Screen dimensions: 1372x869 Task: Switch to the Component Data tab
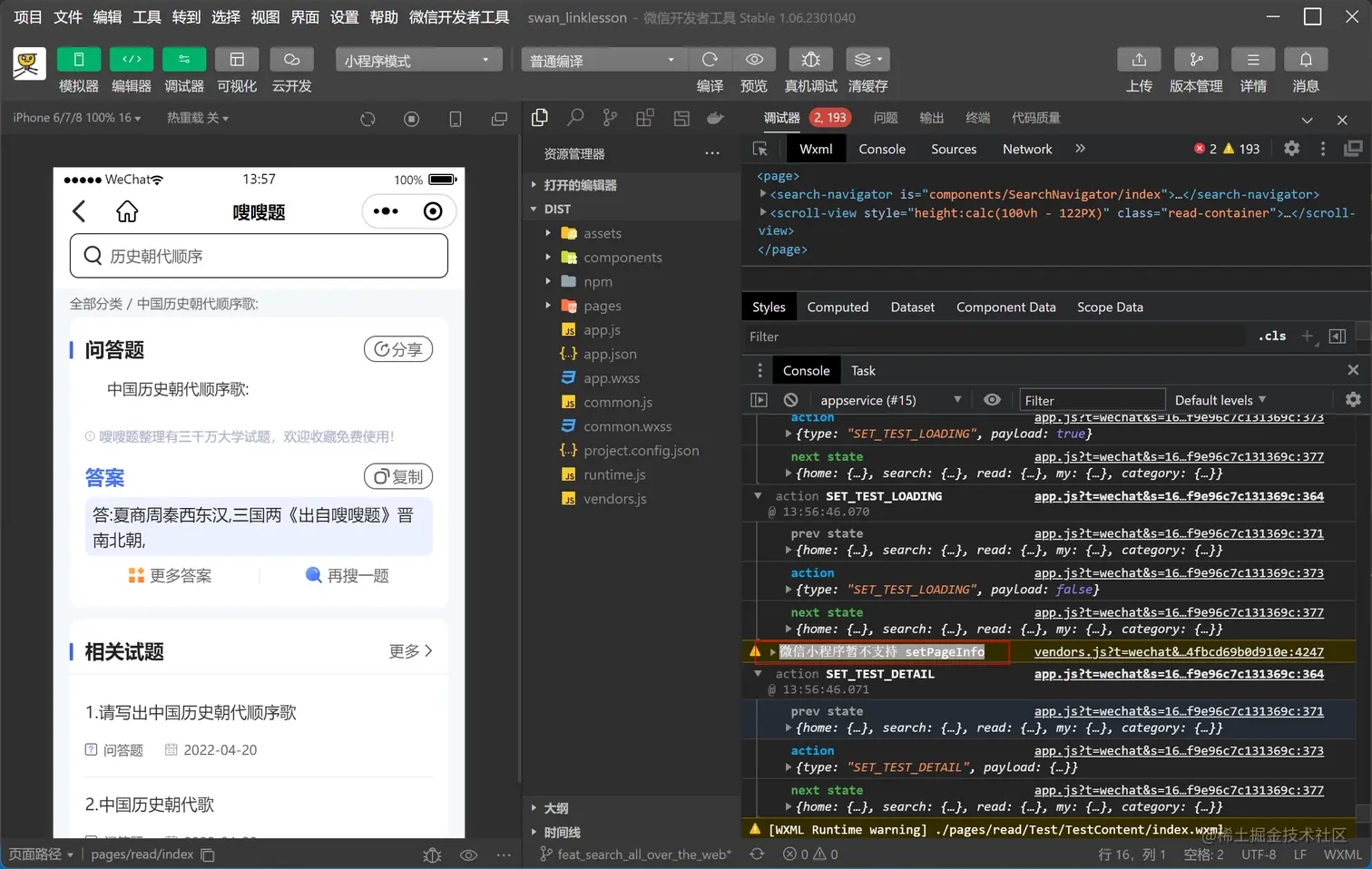pyautogui.click(x=1005, y=308)
